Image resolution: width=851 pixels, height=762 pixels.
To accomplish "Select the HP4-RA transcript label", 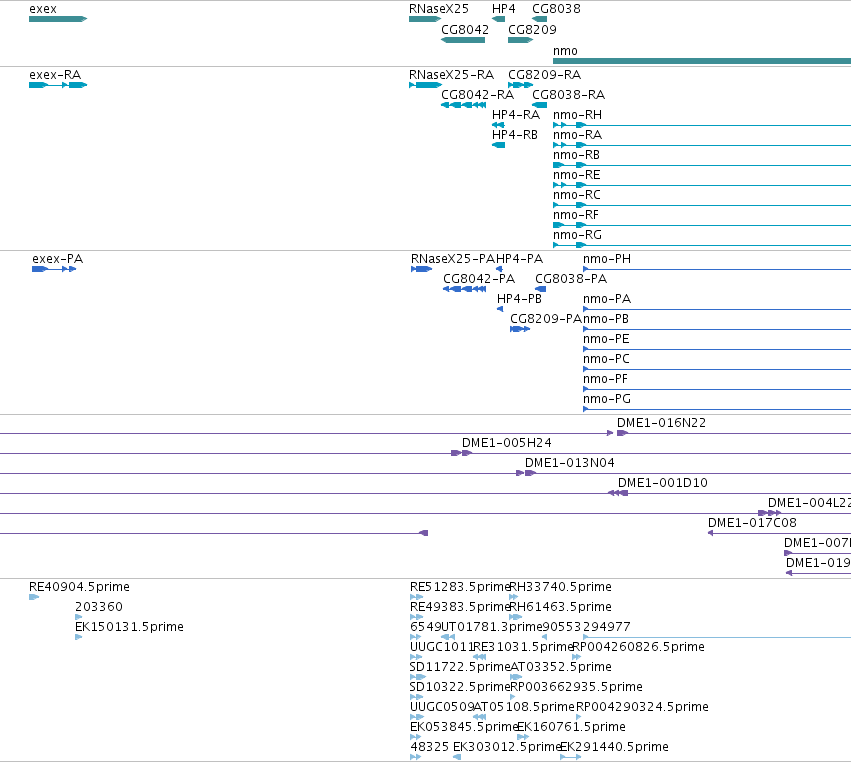I will coord(516,115).
